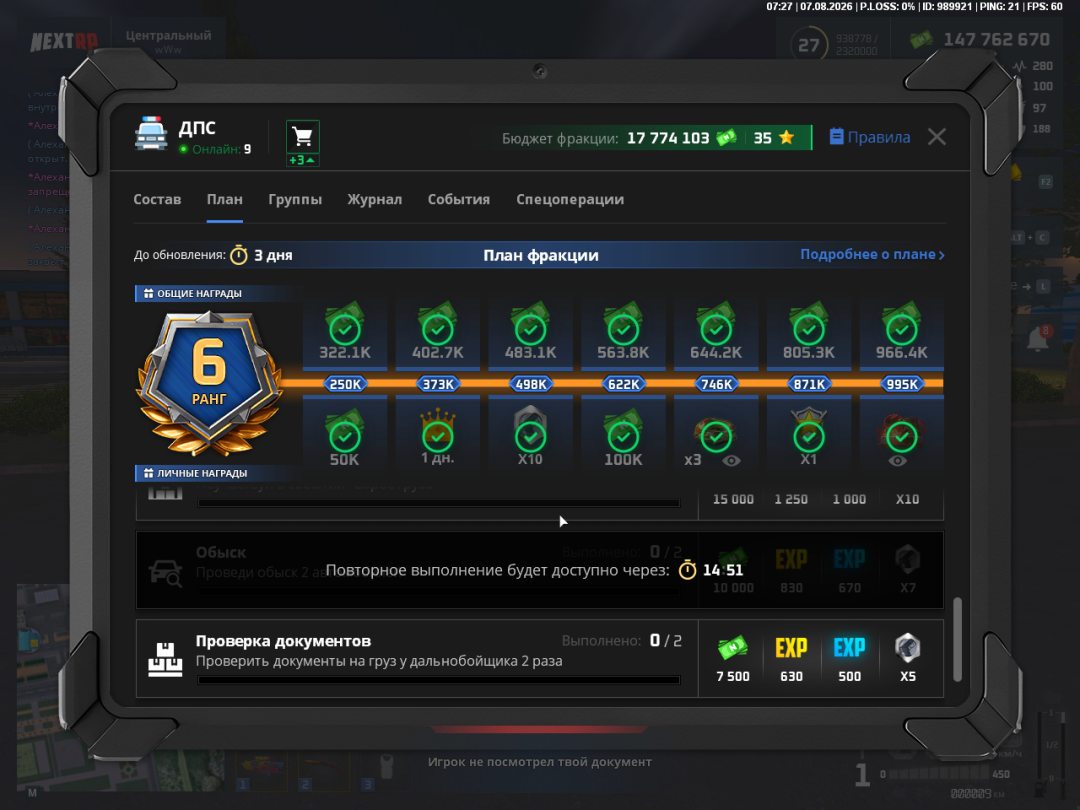Click the Онлайн: 9 status
This screenshot has height=810, width=1080.
tap(215, 149)
